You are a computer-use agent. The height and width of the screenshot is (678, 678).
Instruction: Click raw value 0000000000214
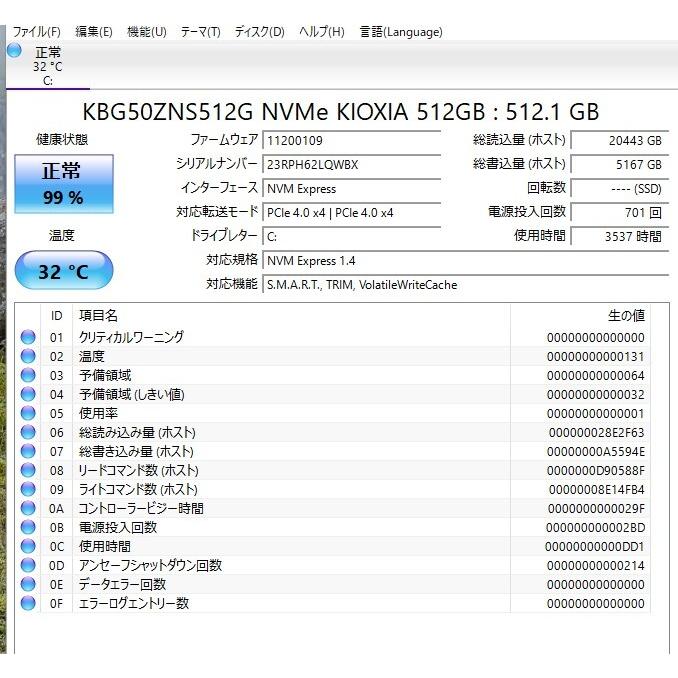(595, 566)
